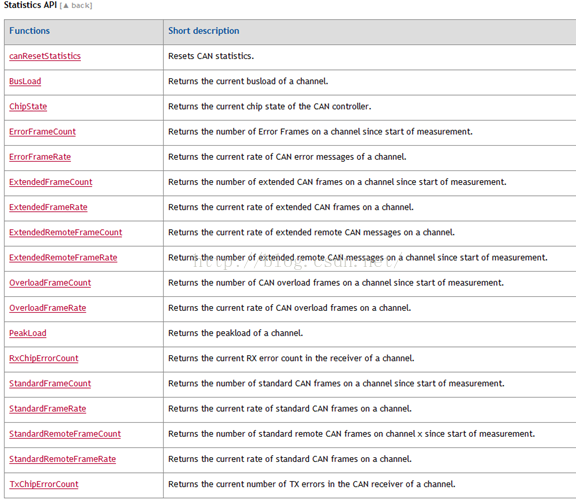The width and height of the screenshot is (576, 501).
Task: Open the ExtendedFrameCount function link
Action: [x=51, y=182]
